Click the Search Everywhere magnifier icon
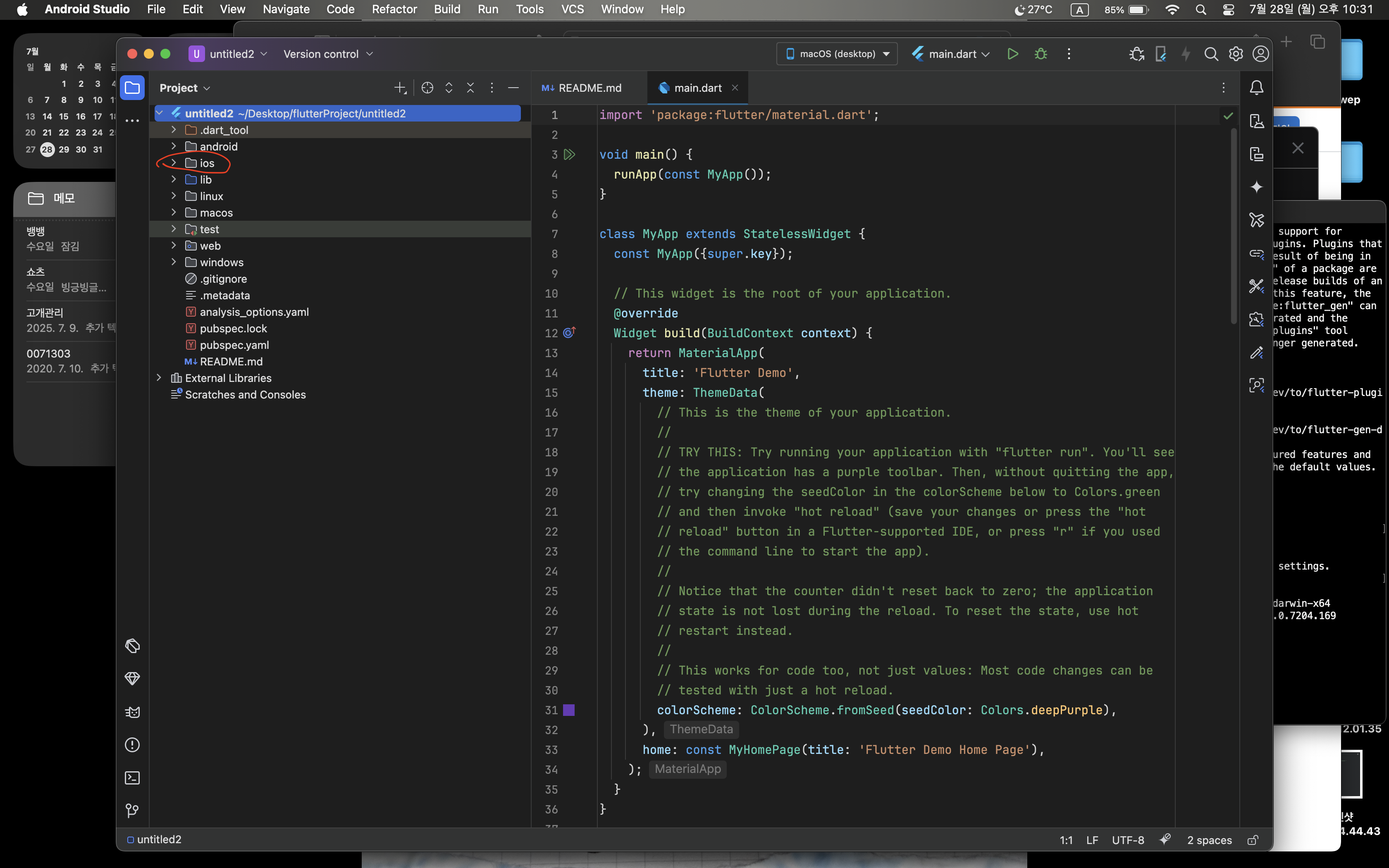 pyautogui.click(x=1211, y=54)
